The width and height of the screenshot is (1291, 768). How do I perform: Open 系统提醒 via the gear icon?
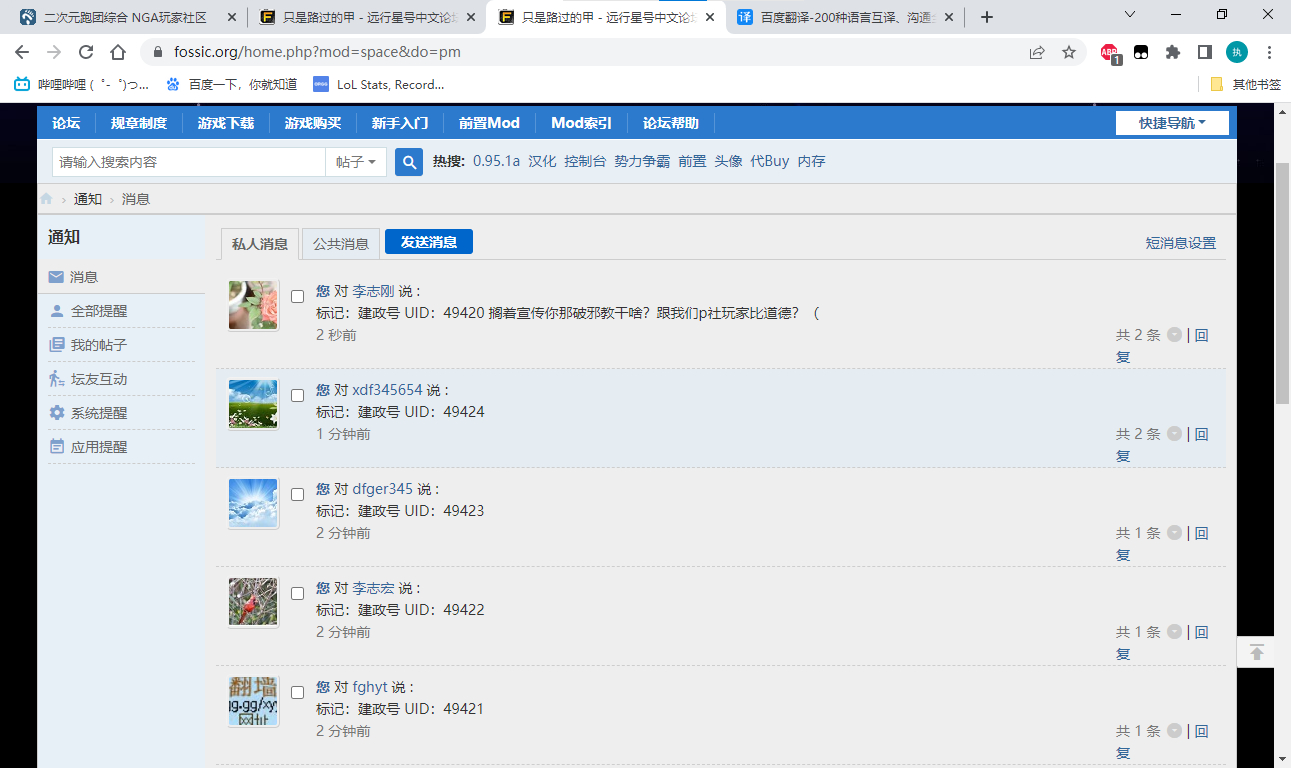tap(57, 412)
